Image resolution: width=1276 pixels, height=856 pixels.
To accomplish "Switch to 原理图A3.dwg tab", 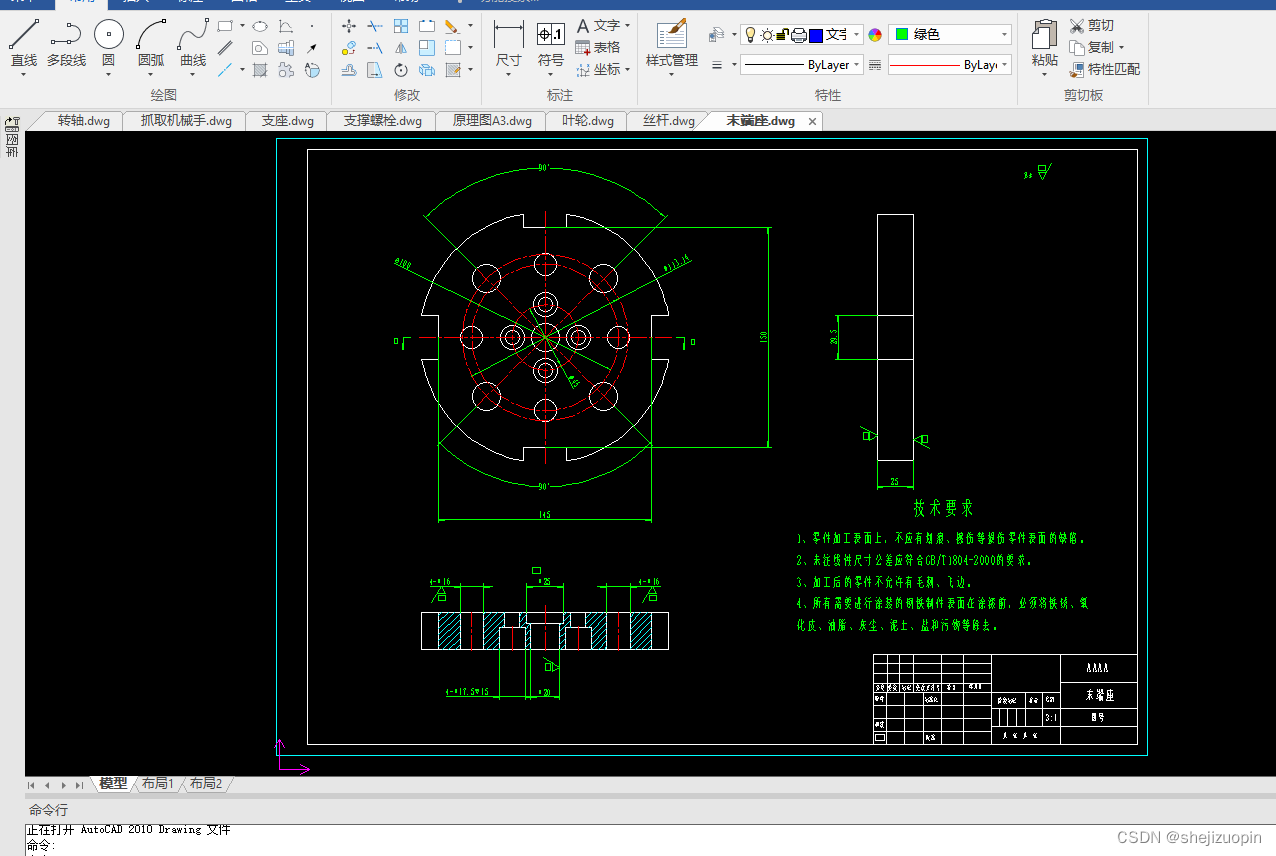I will click(492, 121).
